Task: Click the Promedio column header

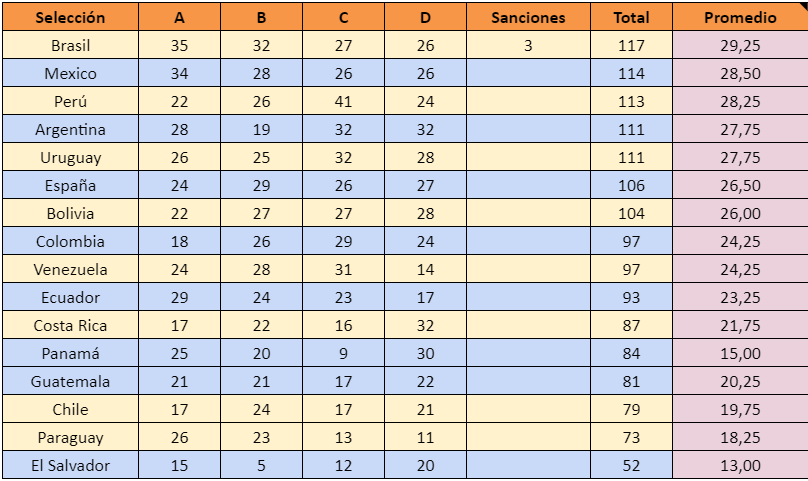Action: 740,17
